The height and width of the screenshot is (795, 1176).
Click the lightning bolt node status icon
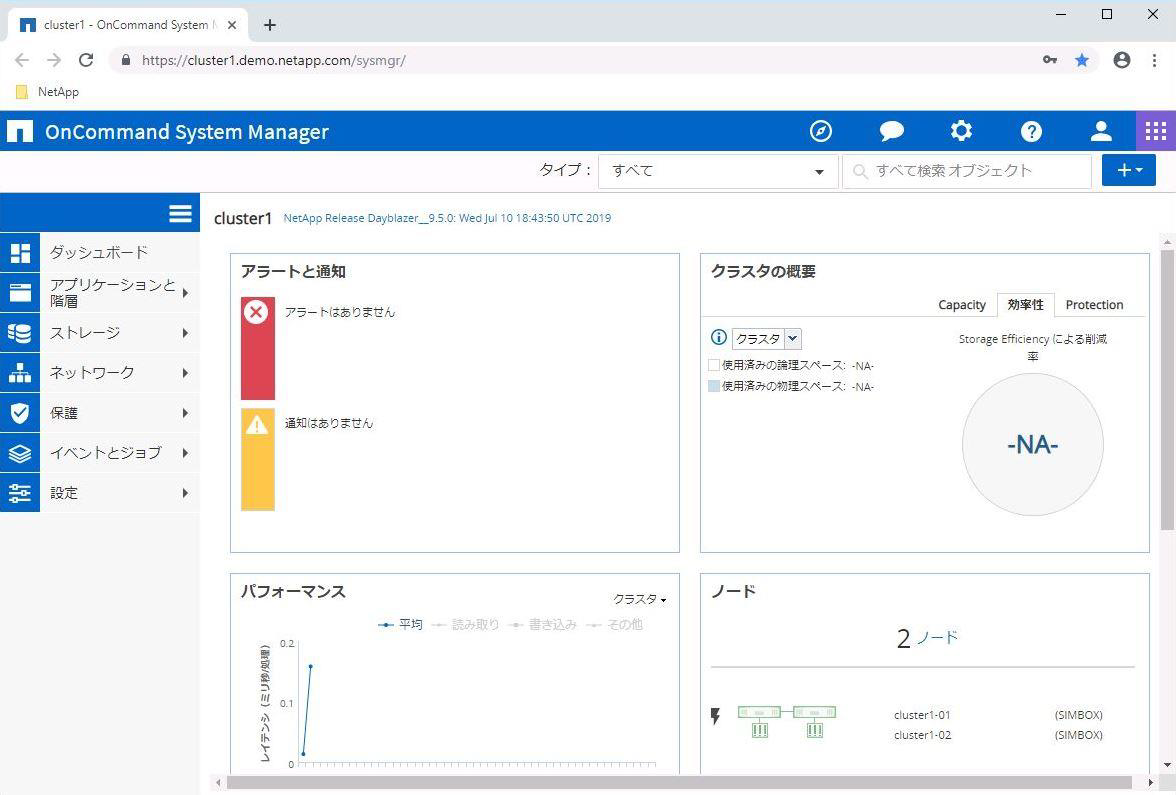click(x=716, y=716)
